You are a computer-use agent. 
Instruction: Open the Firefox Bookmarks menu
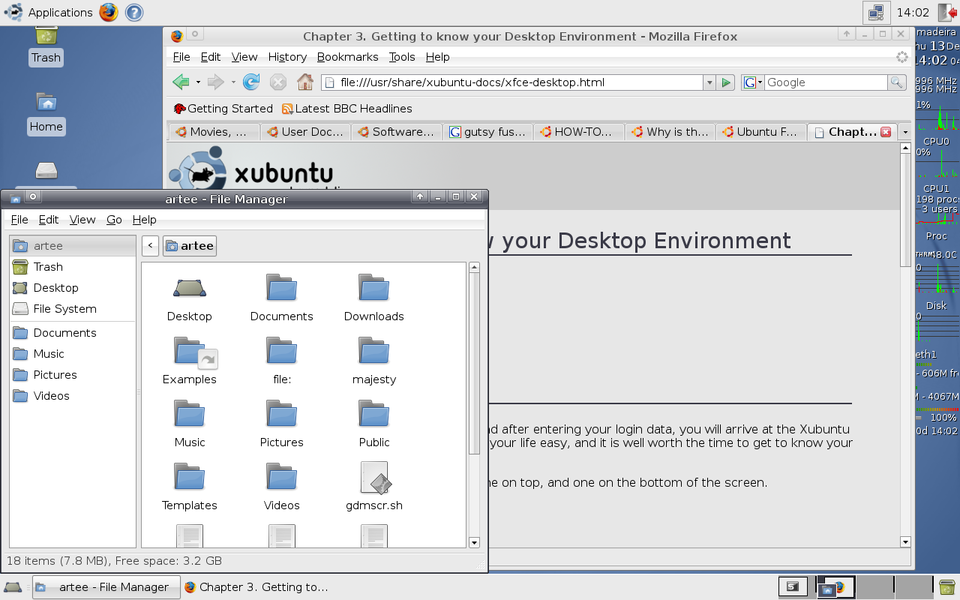click(347, 57)
